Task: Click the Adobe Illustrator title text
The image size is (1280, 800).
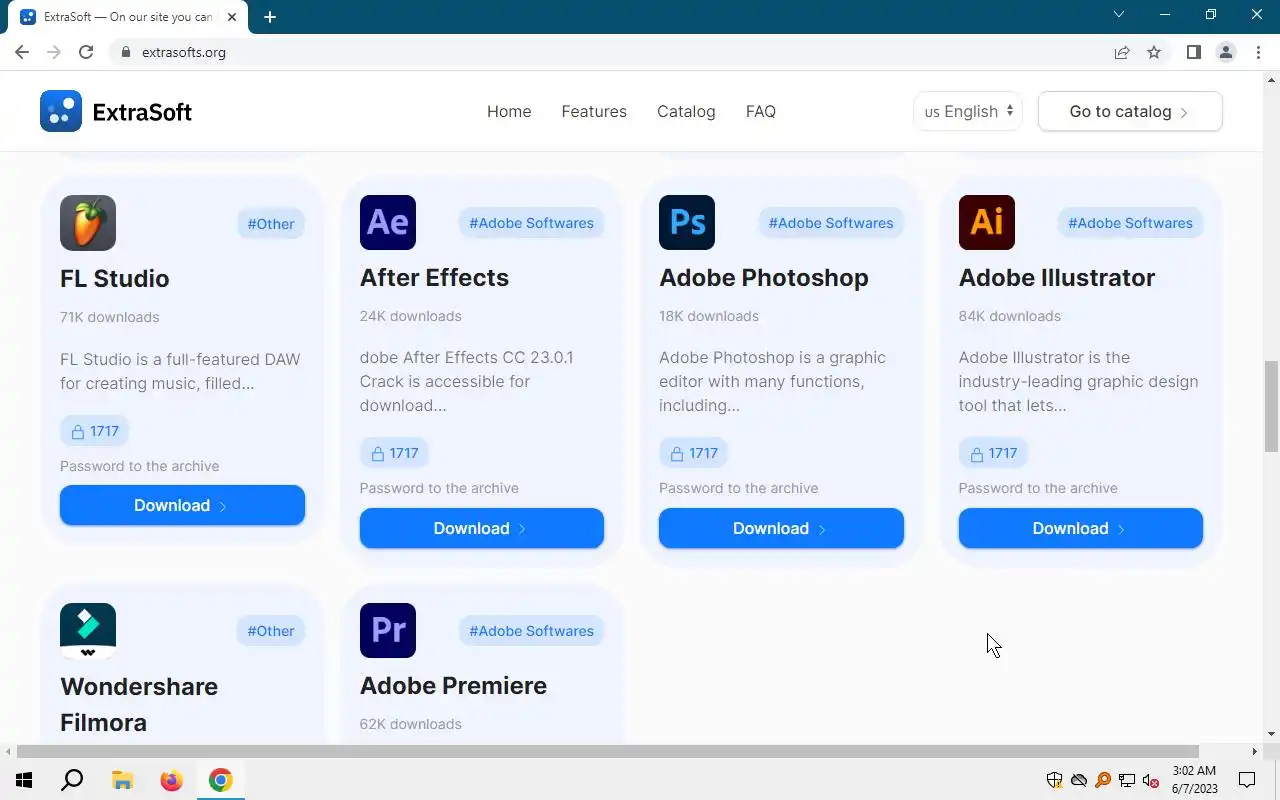Action: [x=1057, y=277]
